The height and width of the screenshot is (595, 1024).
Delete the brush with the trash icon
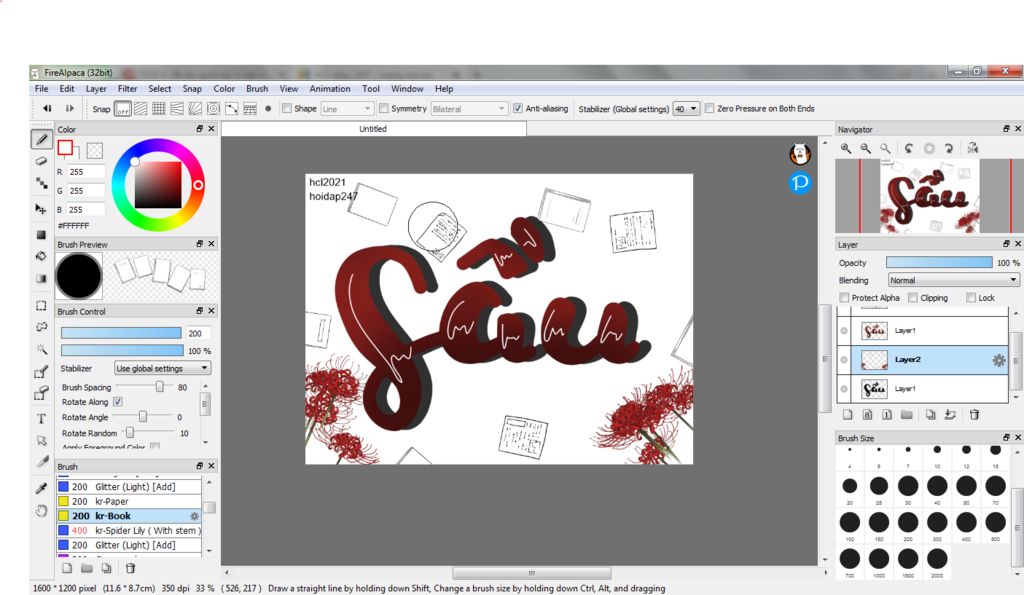pyautogui.click(x=130, y=568)
